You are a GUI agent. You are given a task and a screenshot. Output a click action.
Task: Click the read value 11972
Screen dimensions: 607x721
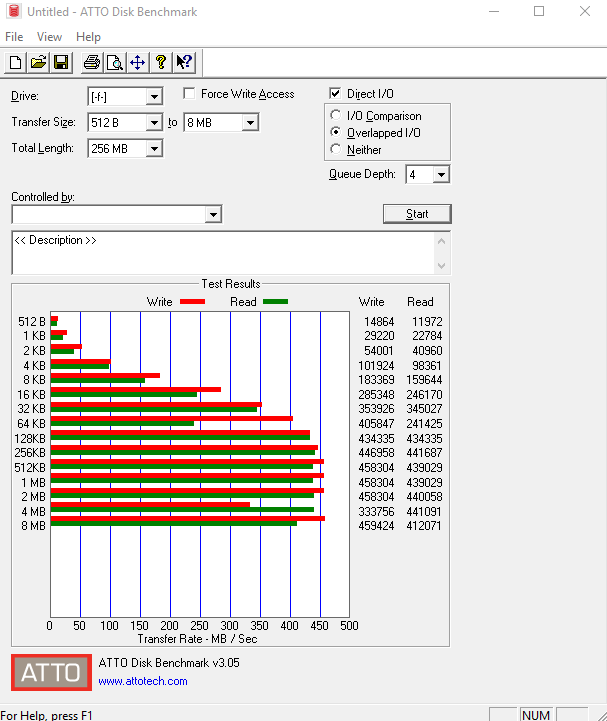pyautogui.click(x=427, y=321)
